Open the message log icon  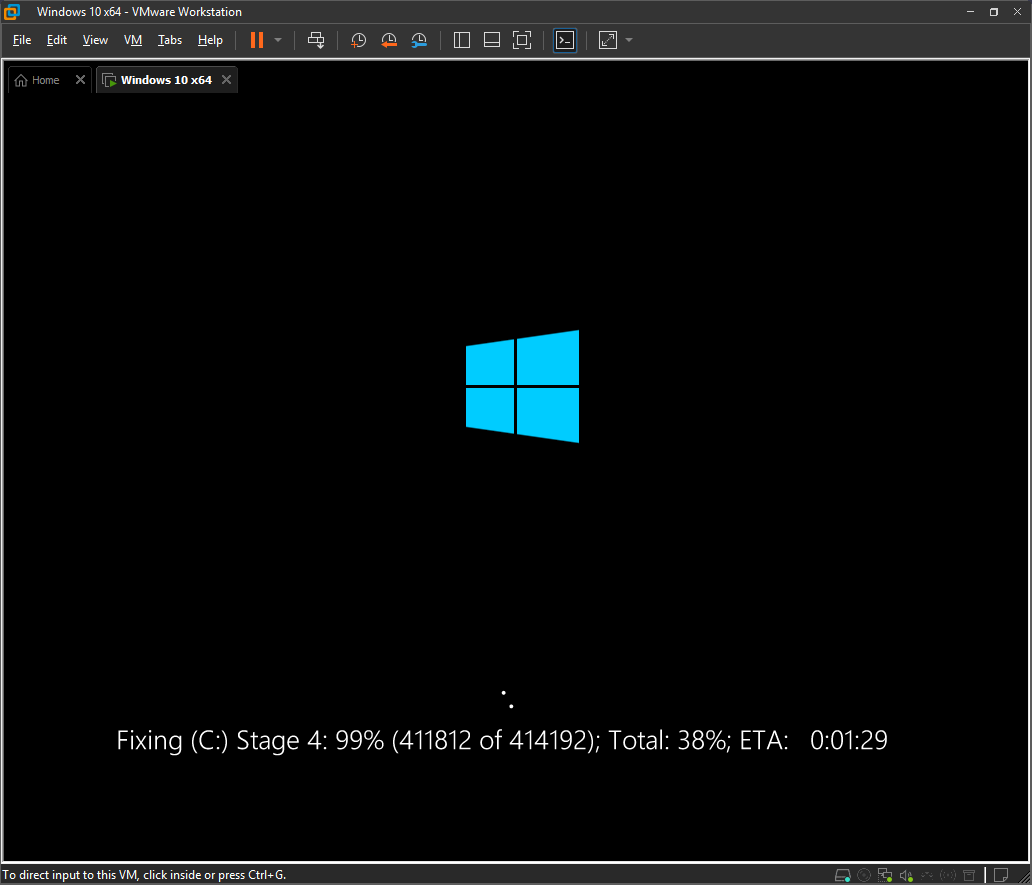point(1001,875)
